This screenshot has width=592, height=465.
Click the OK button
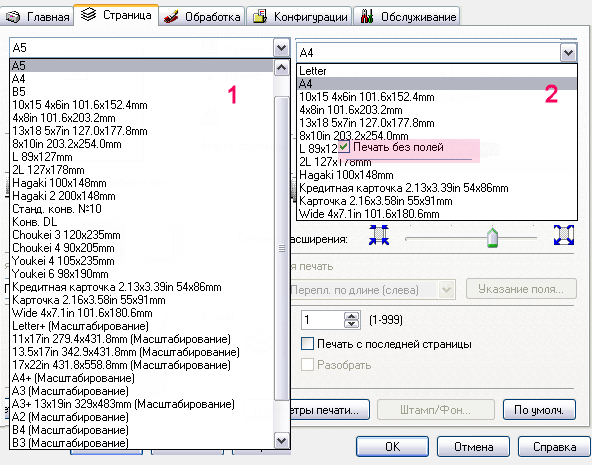click(x=392, y=447)
